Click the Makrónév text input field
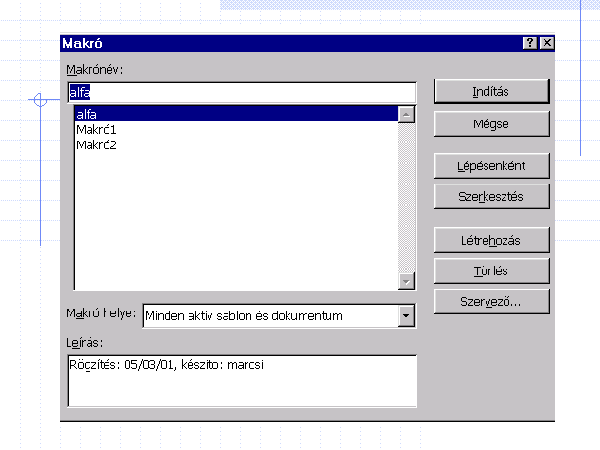Image resolution: width=600 pixels, height=450 pixels. 240,92
